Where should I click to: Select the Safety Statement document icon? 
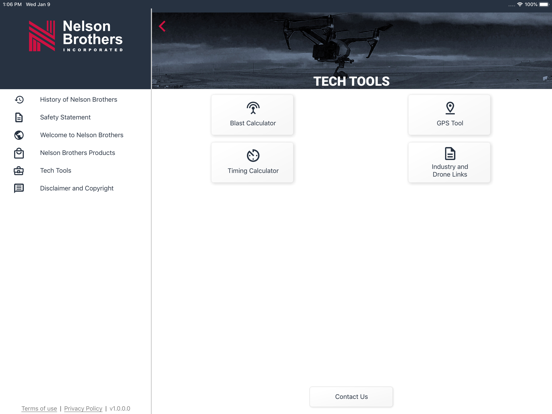19,117
